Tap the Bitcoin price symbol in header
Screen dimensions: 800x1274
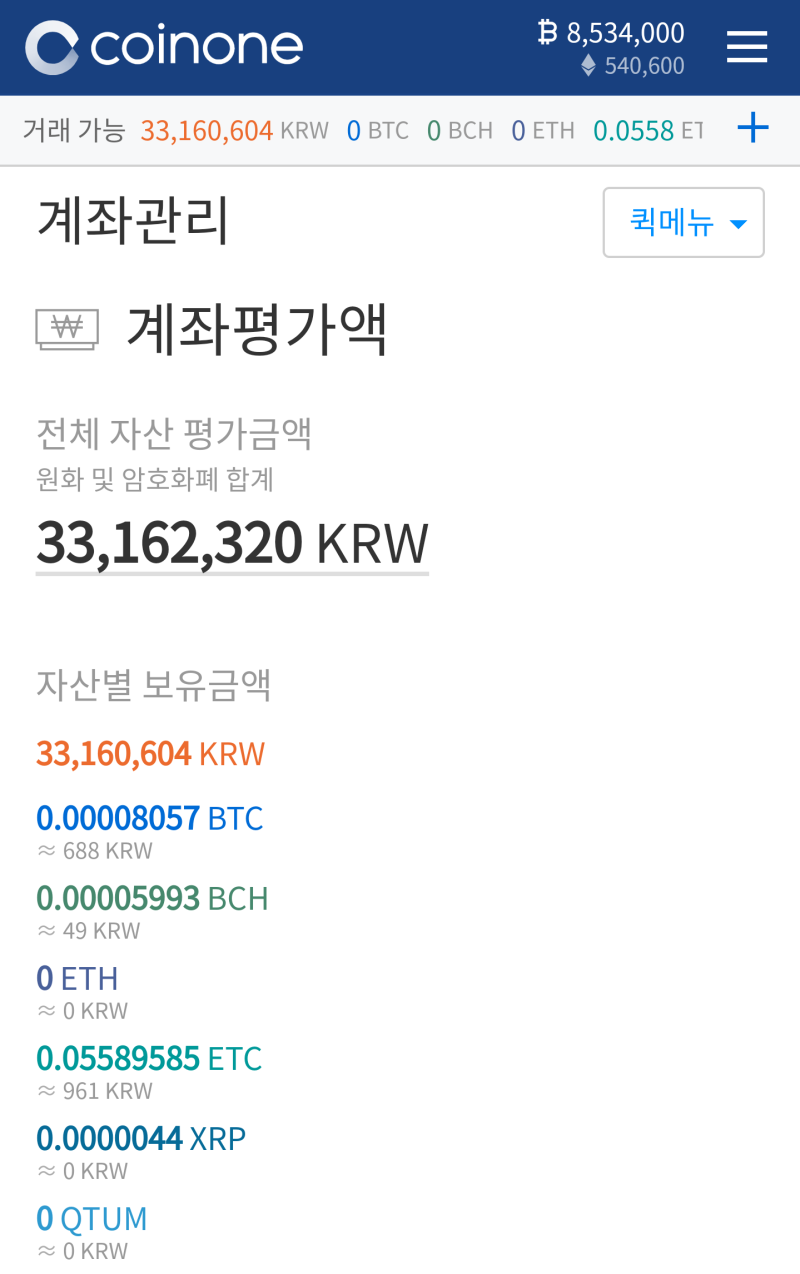coord(547,33)
